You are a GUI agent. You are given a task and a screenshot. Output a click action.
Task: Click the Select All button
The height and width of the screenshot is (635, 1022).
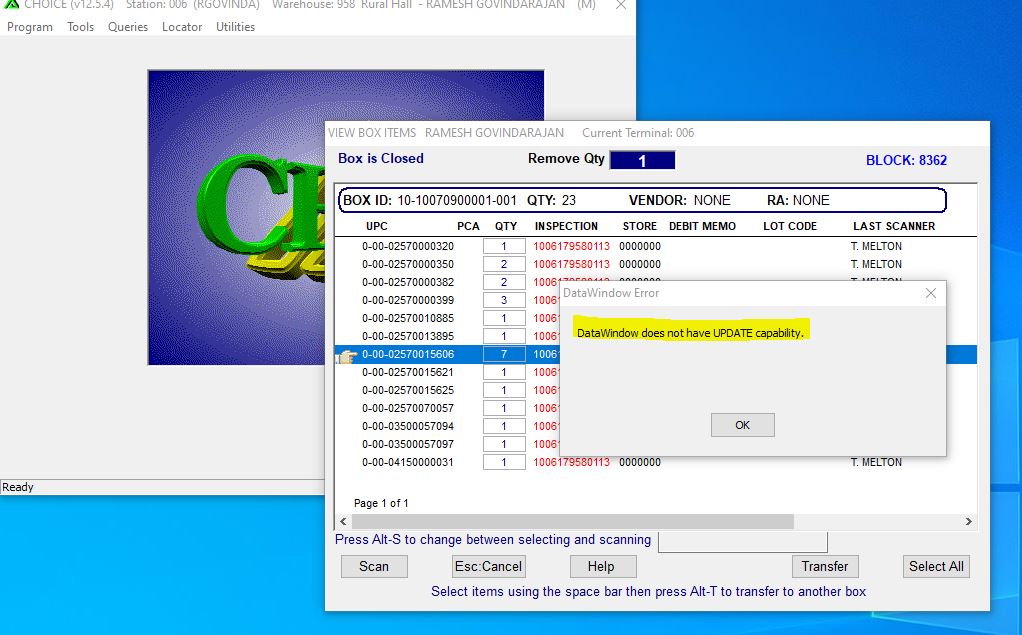pos(936,566)
